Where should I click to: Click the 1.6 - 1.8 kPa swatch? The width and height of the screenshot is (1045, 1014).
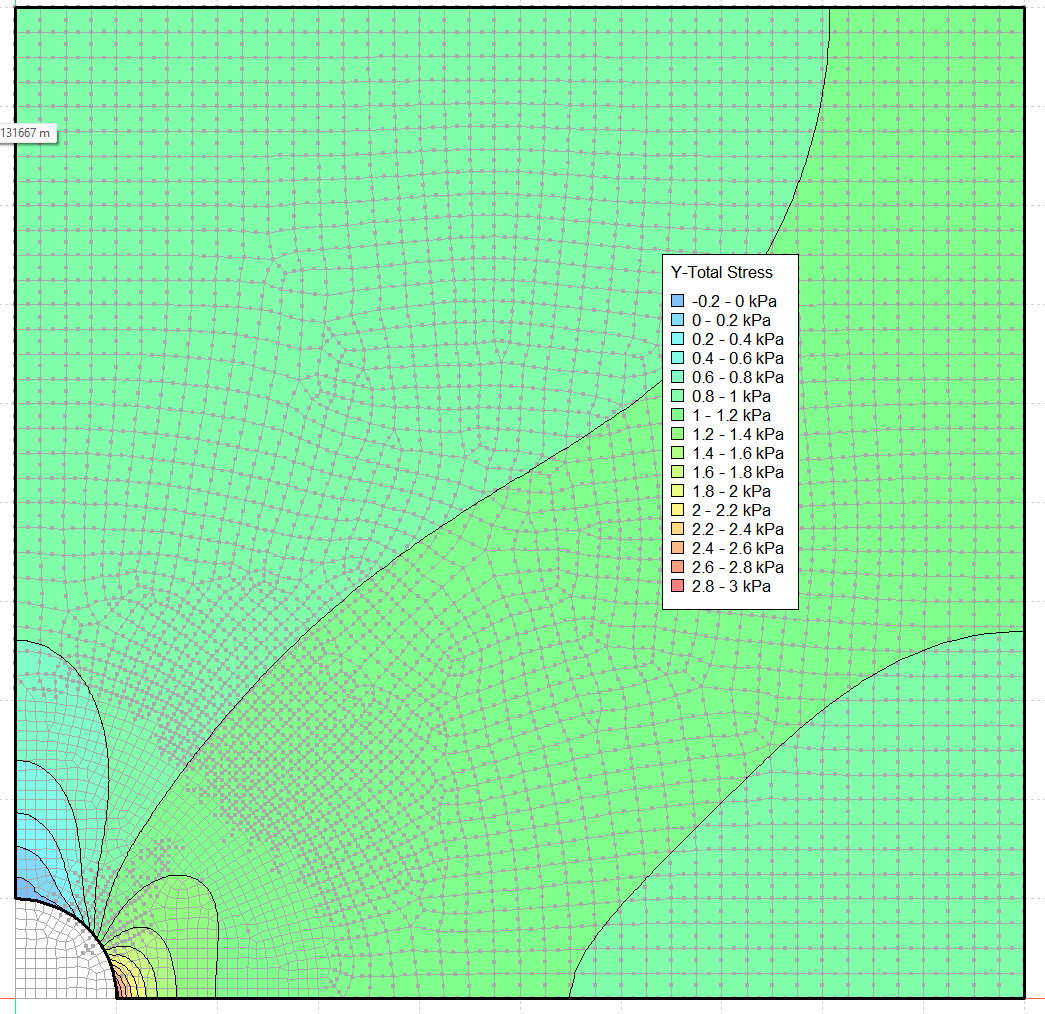point(677,472)
